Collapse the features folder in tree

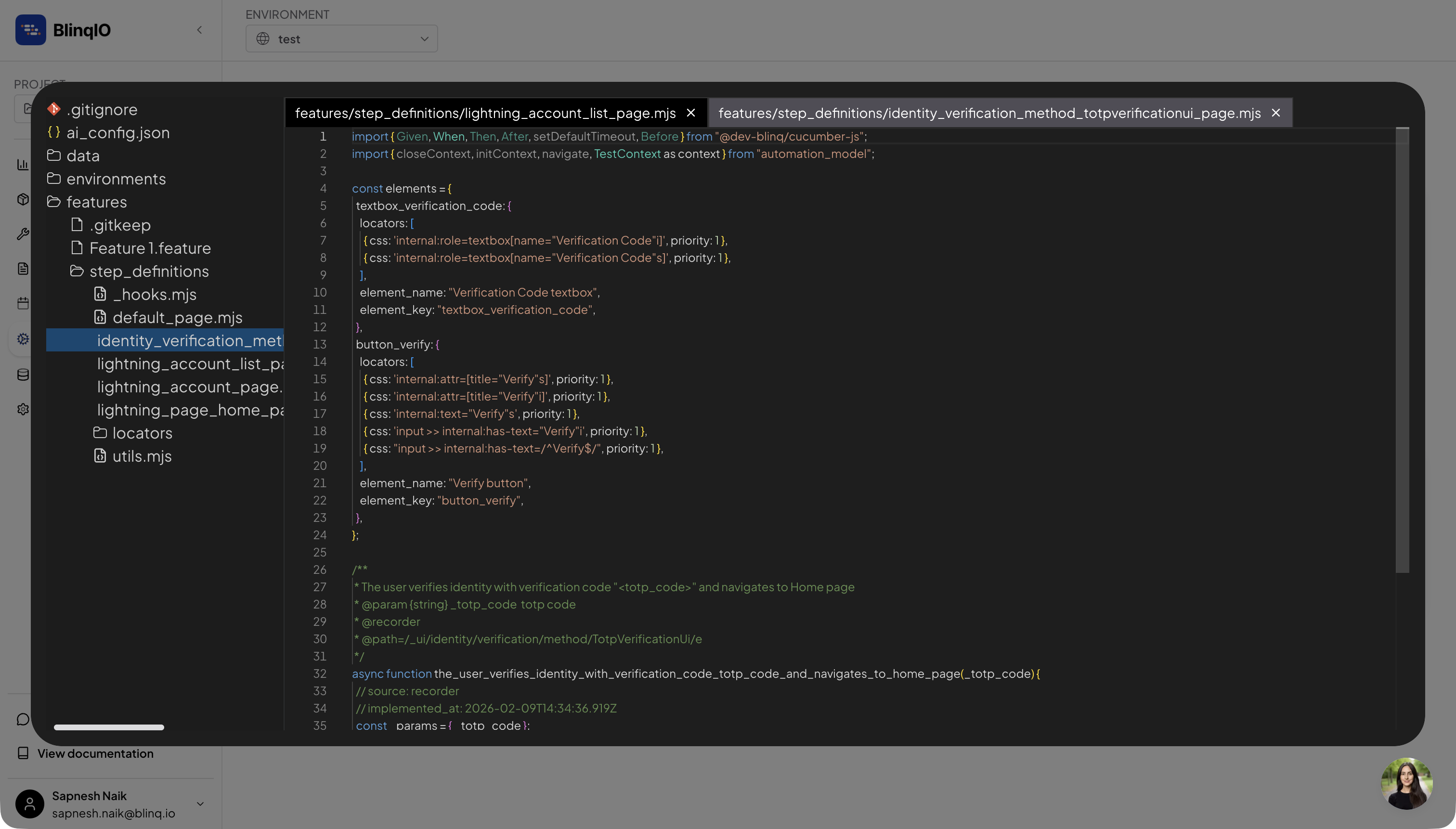(96, 202)
